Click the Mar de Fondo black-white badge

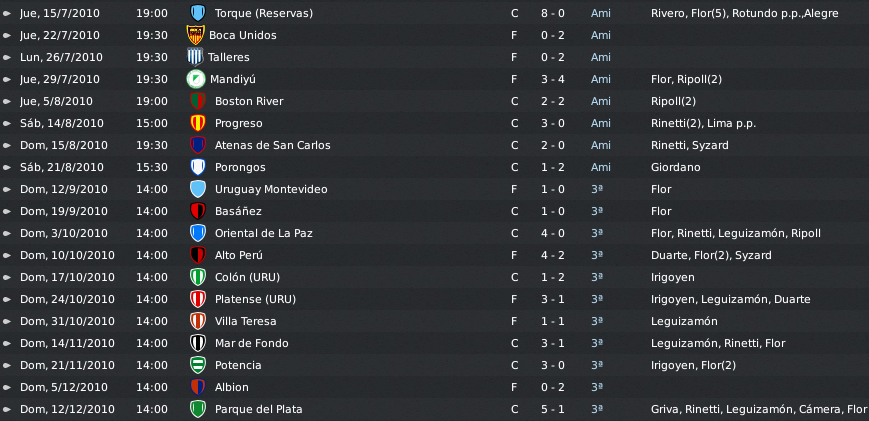pos(198,343)
